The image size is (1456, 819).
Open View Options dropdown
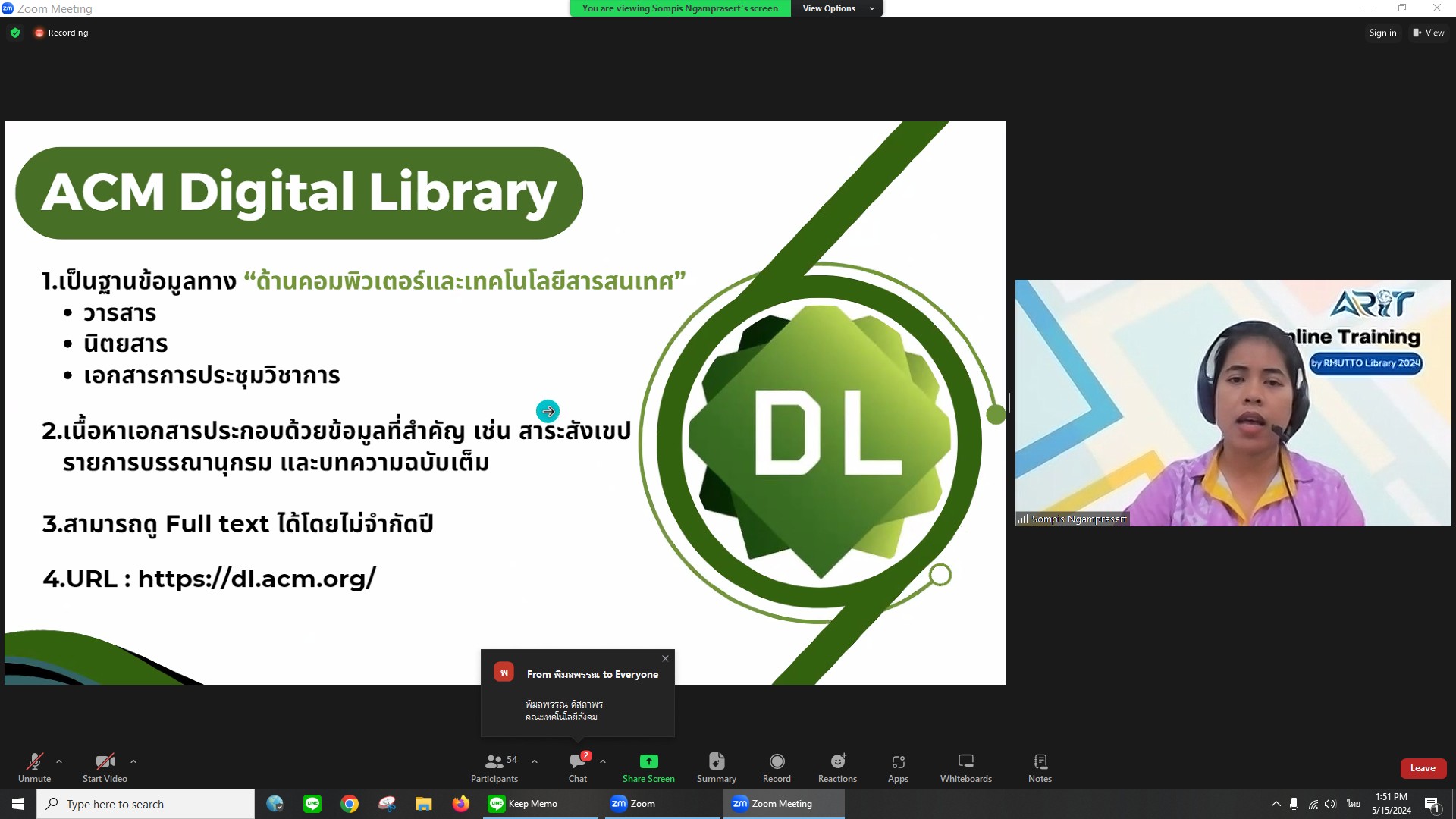[x=837, y=8]
